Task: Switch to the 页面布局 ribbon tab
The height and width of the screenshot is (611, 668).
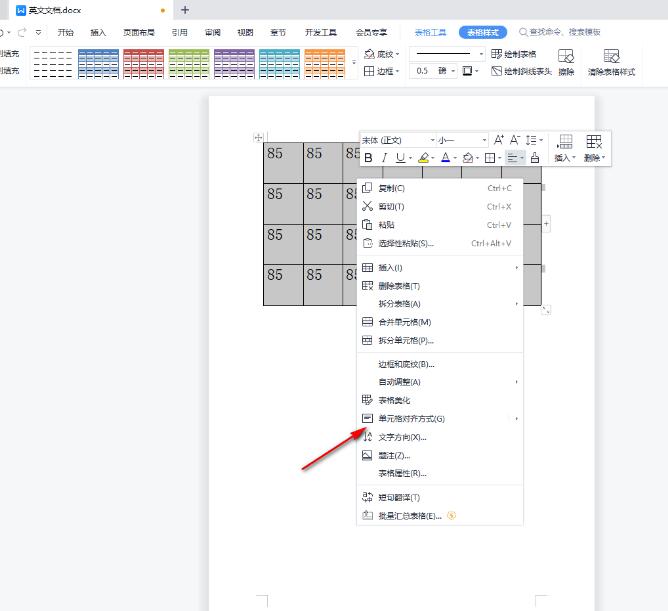Action: 138,32
